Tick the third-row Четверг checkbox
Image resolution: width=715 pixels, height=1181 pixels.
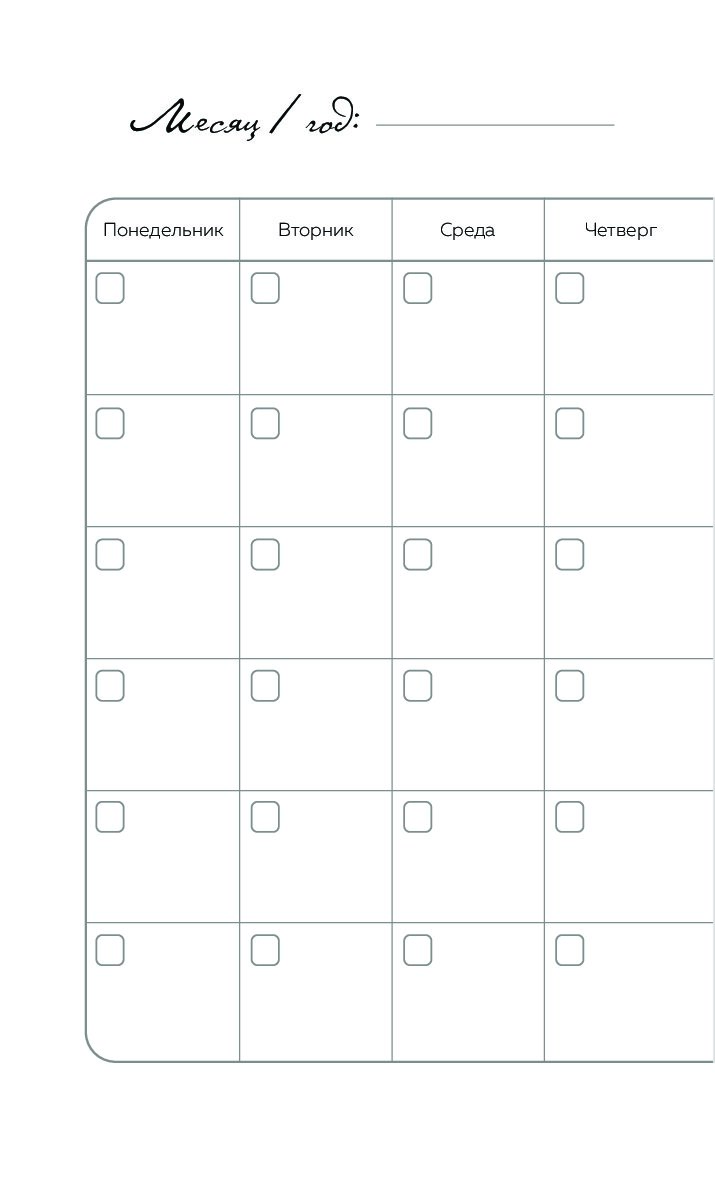click(570, 554)
